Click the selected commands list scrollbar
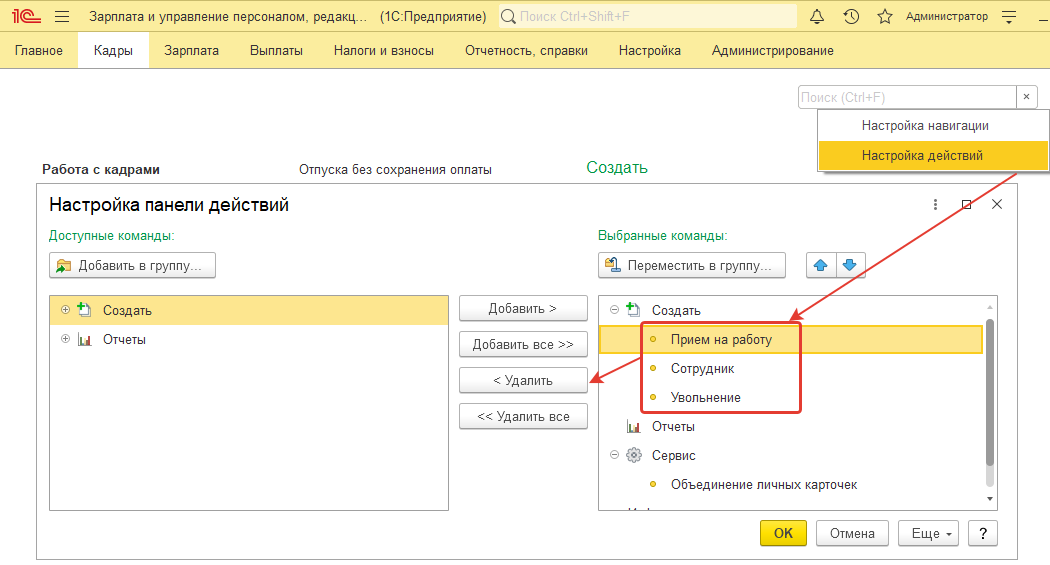The image size is (1050, 565). point(990,390)
